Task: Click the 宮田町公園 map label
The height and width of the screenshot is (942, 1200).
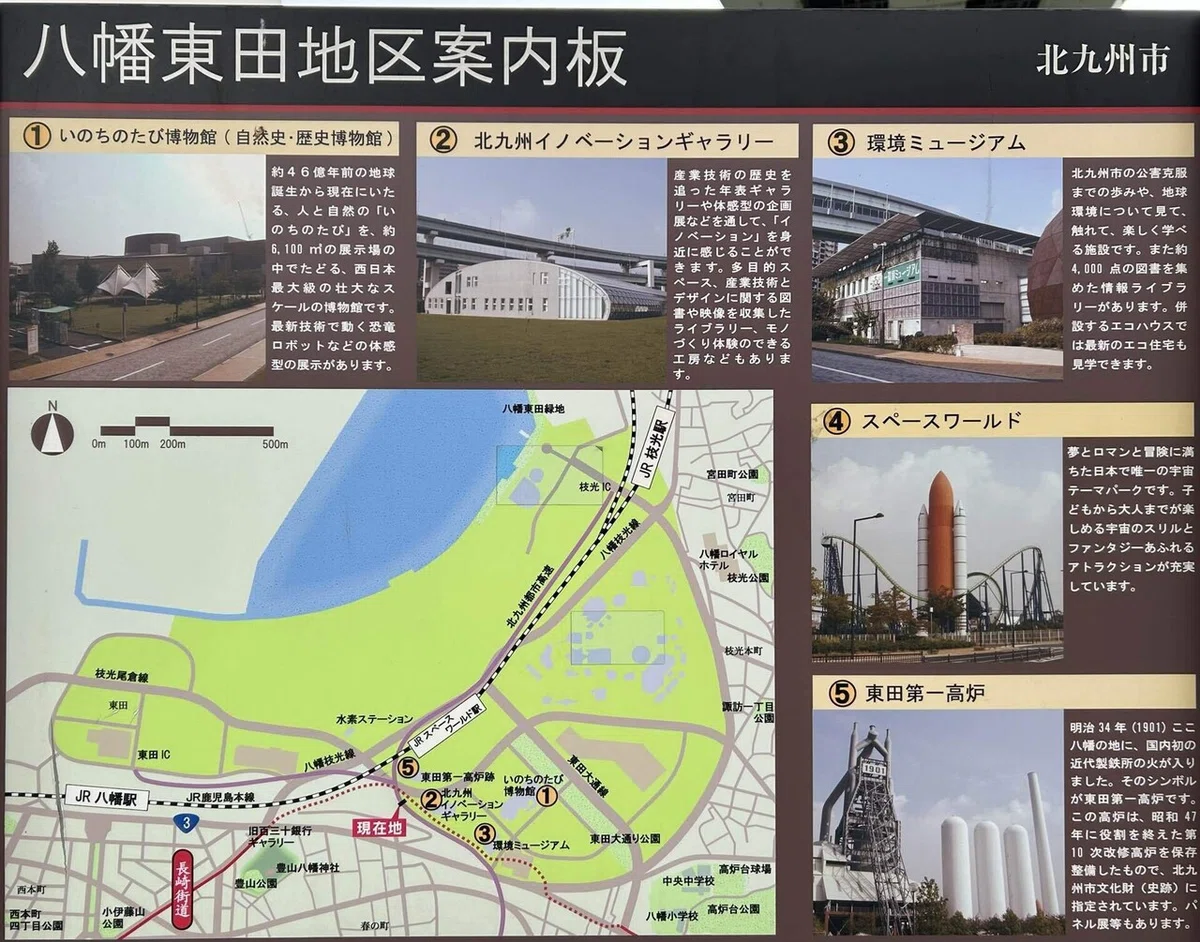Action: (x=732, y=473)
